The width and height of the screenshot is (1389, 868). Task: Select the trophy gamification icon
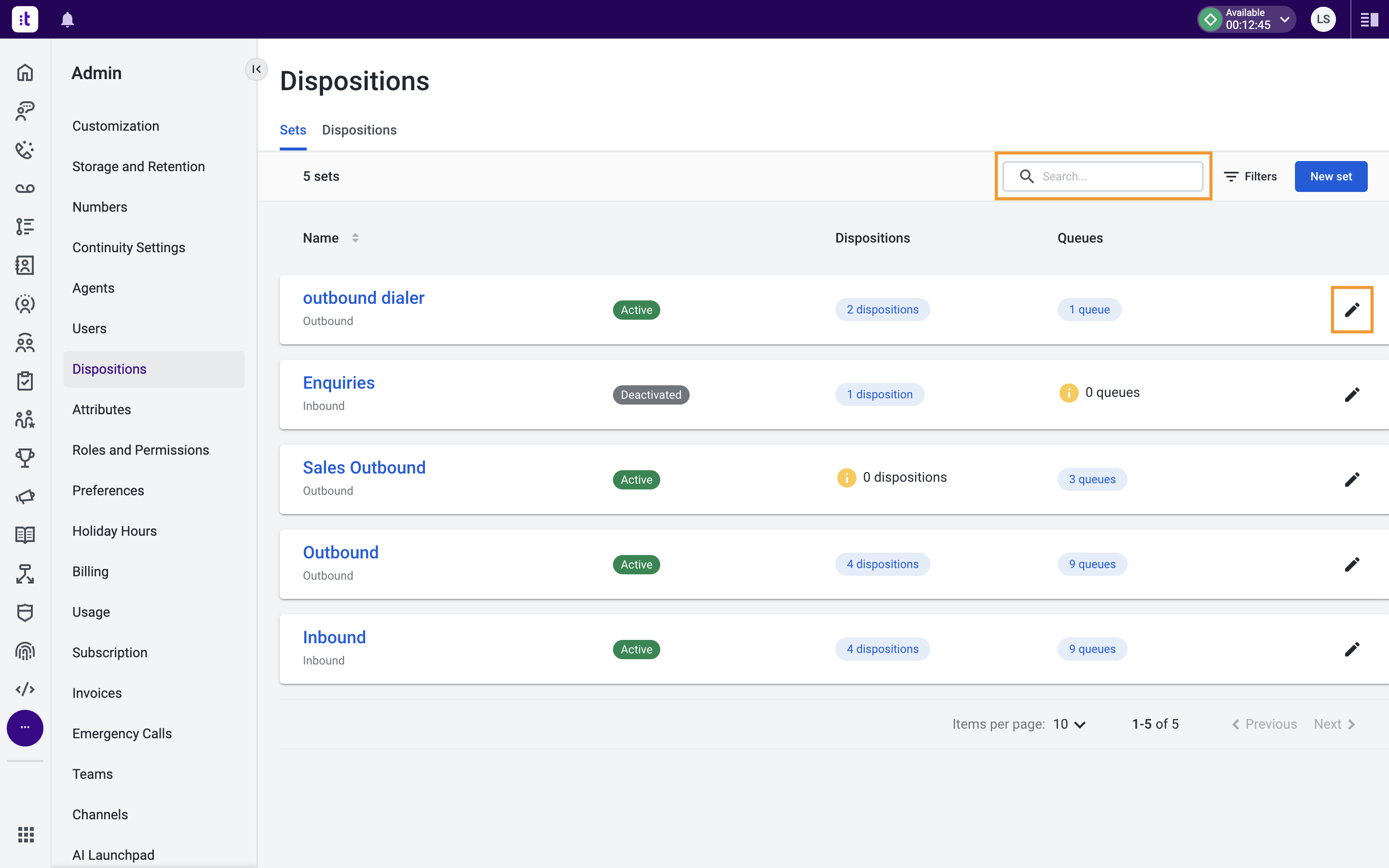25,458
